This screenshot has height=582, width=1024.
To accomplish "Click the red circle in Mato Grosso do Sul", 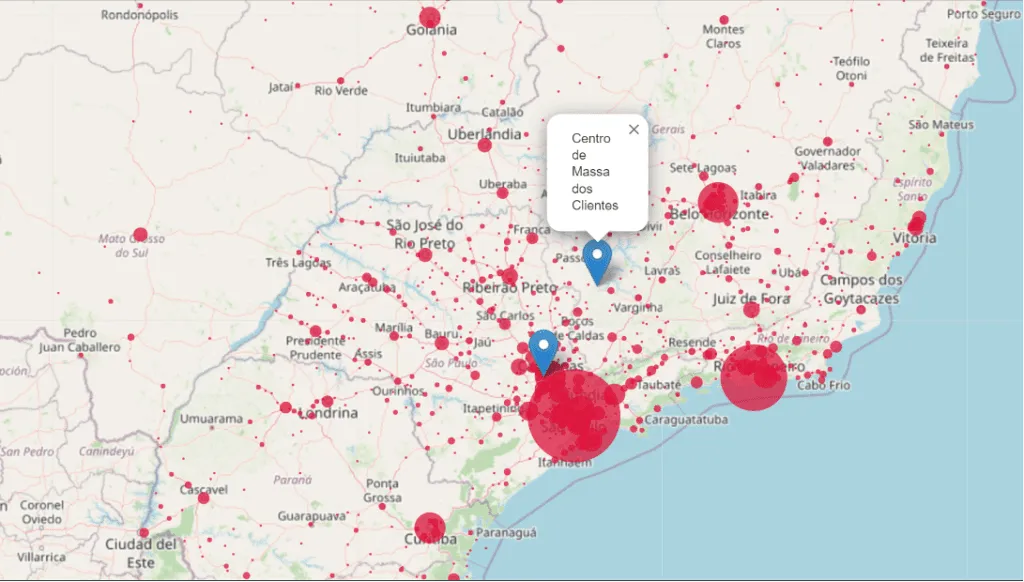I will click(140, 234).
